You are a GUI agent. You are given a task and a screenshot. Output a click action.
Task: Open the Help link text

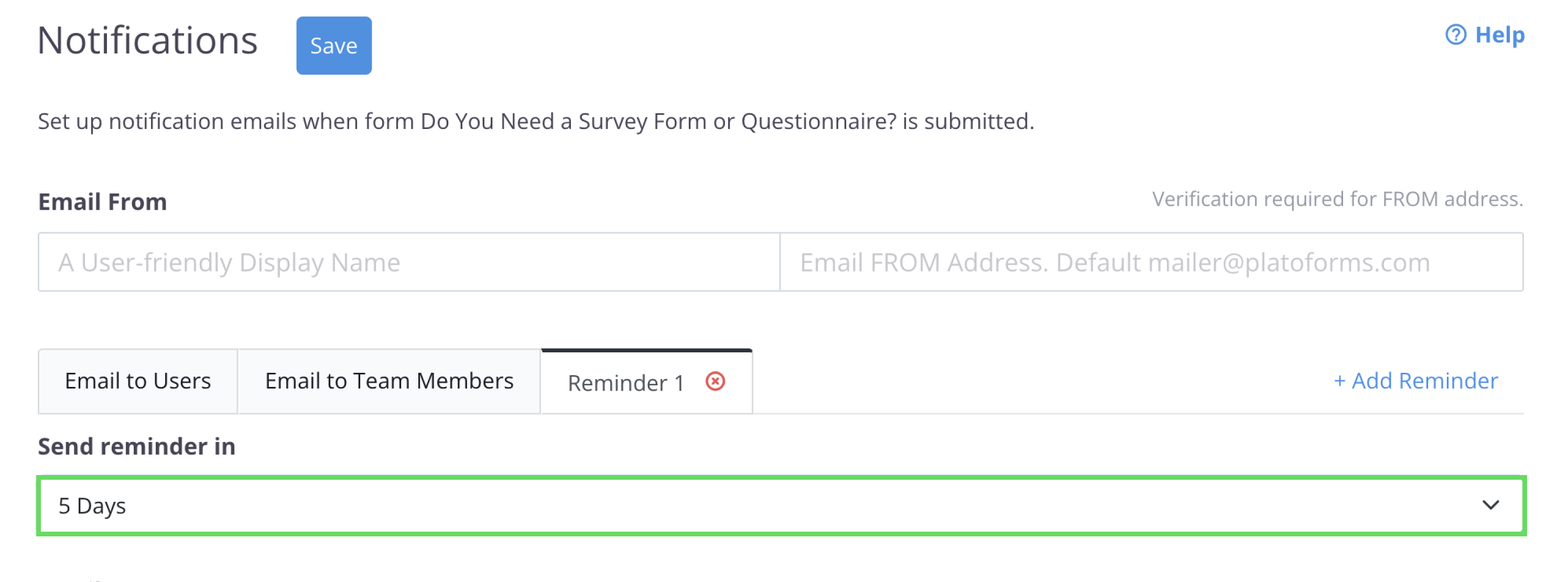point(1500,35)
